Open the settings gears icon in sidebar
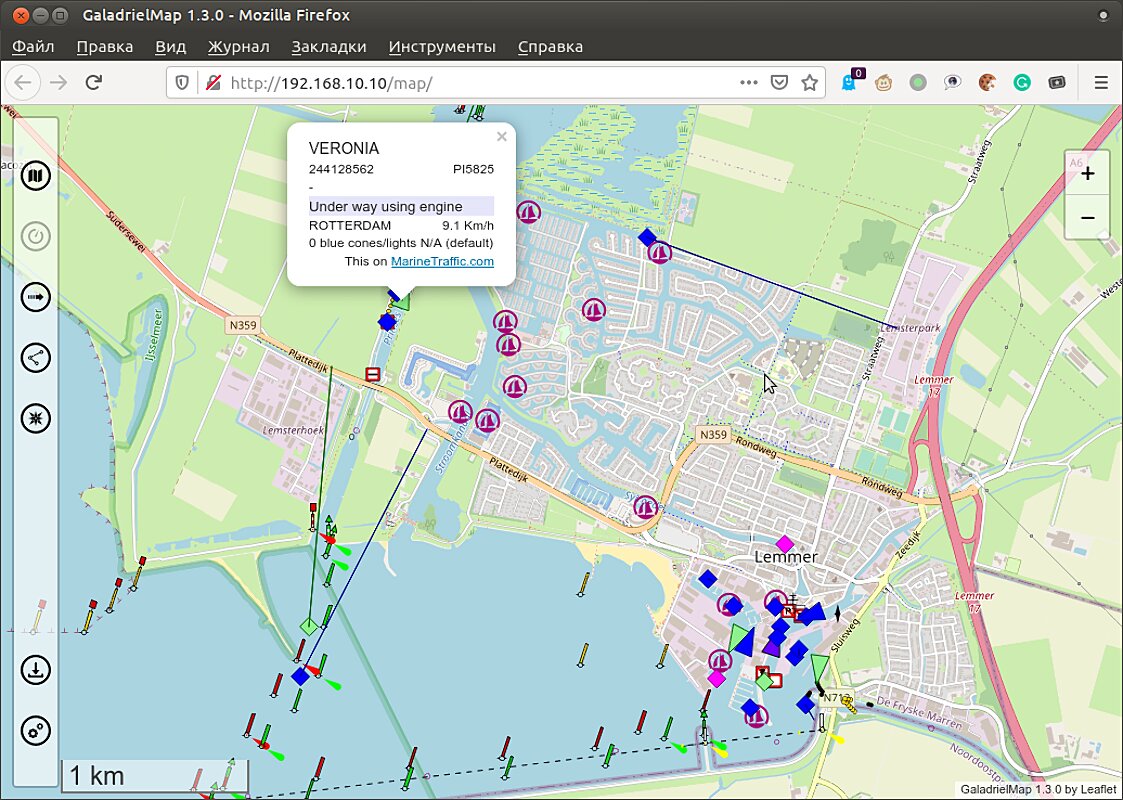This screenshot has height=800, width=1123. [x=36, y=731]
